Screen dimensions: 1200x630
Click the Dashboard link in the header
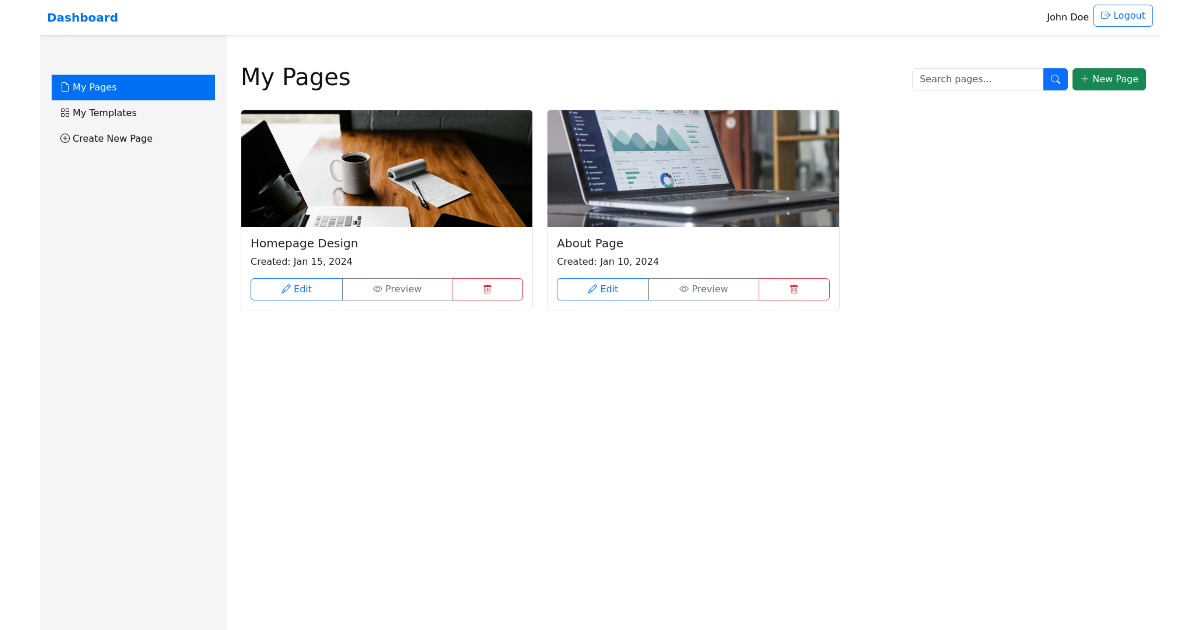click(x=82, y=17)
